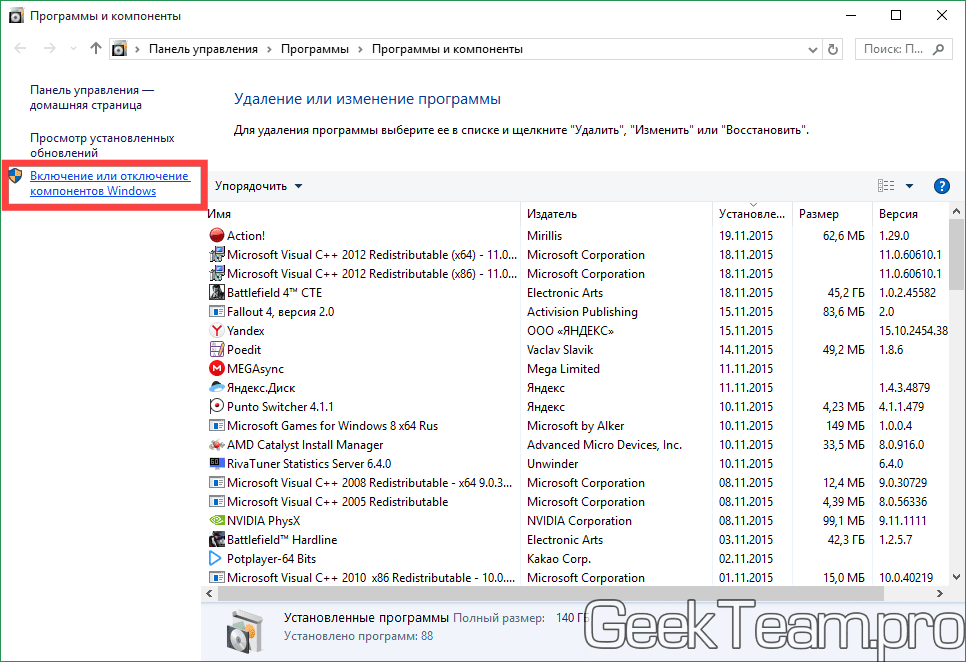The height and width of the screenshot is (662, 966).
Task: Expand the address bar history dropdown
Action: point(810,49)
